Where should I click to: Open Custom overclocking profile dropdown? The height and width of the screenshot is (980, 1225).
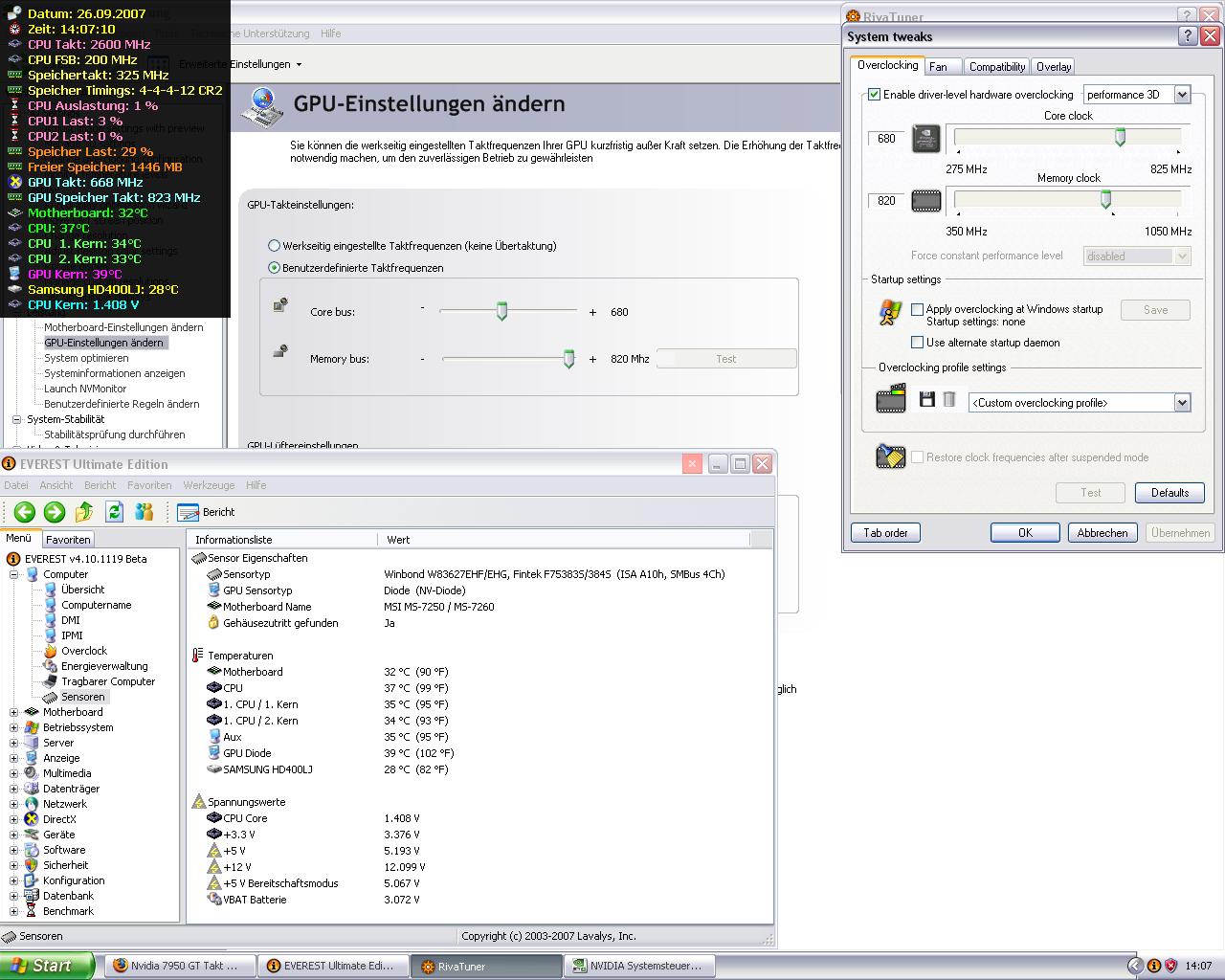tap(1182, 403)
